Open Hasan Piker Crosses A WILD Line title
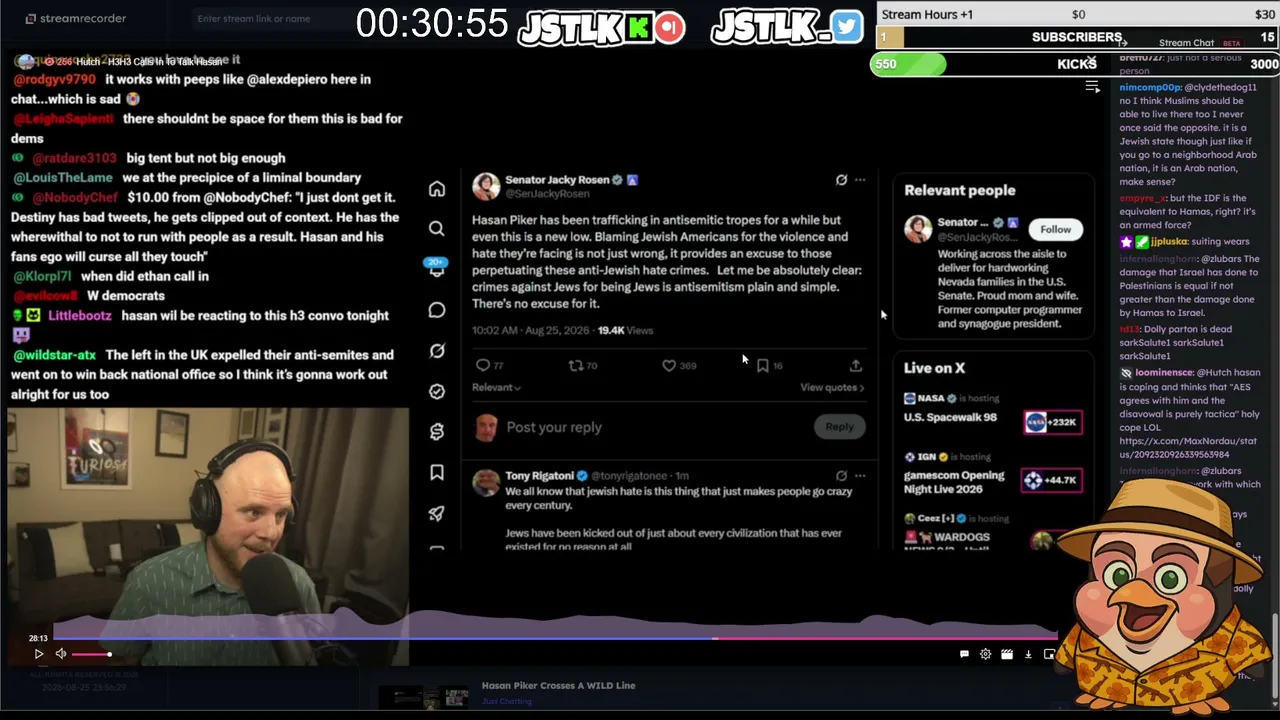Image resolution: width=1280 pixels, height=720 pixels. (x=558, y=685)
